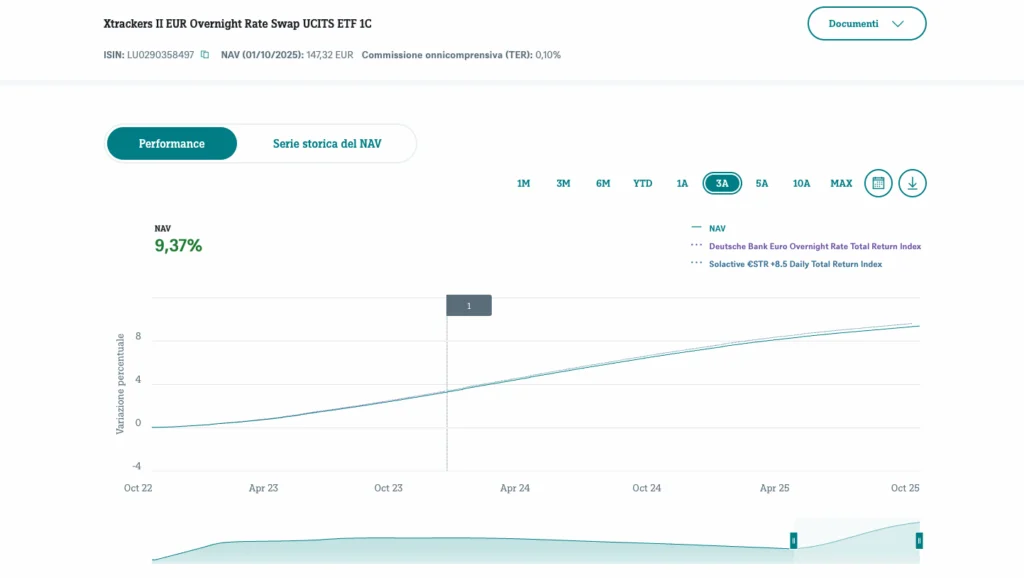Choose the 6M time range
Viewport: 1024px width, 578px height.
point(603,184)
